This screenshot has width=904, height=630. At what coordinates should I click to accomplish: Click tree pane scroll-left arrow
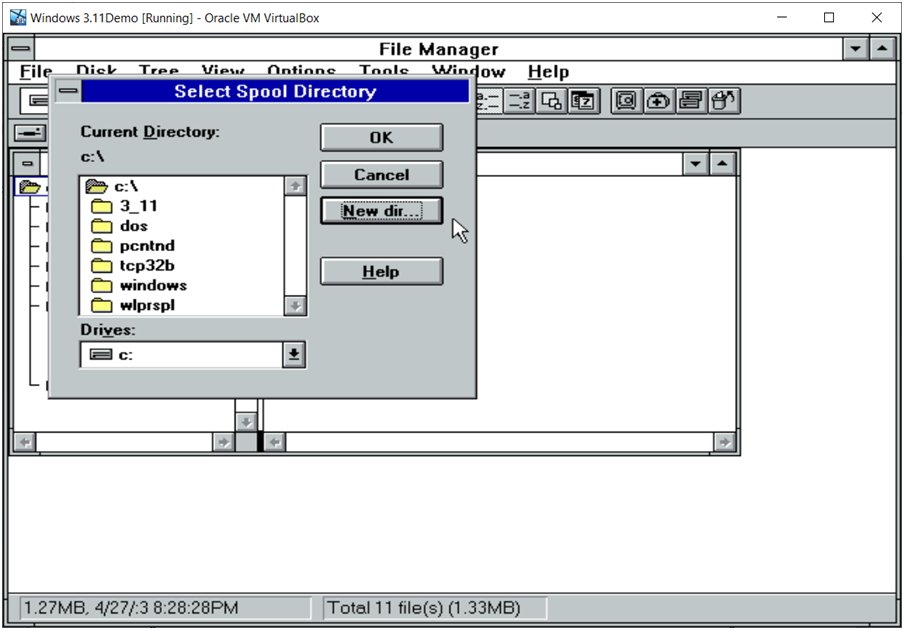point(24,442)
